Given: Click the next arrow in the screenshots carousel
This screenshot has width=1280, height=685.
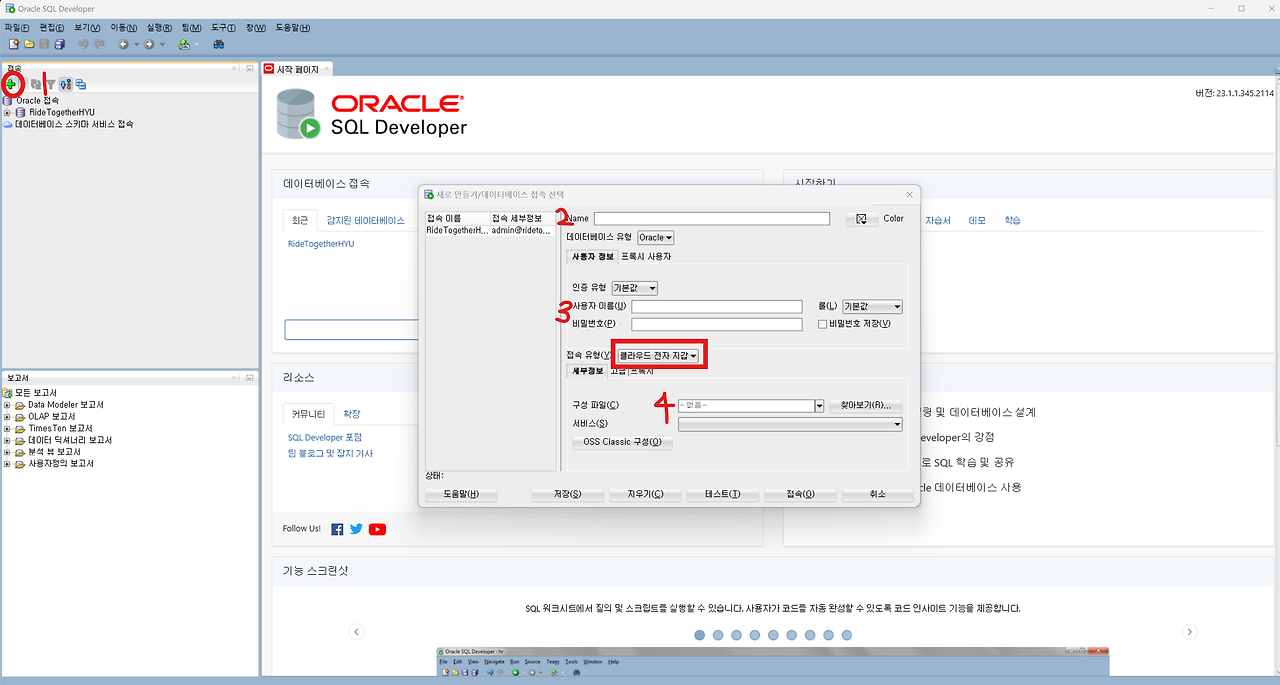Looking at the screenshot, I should (1189, 632).
